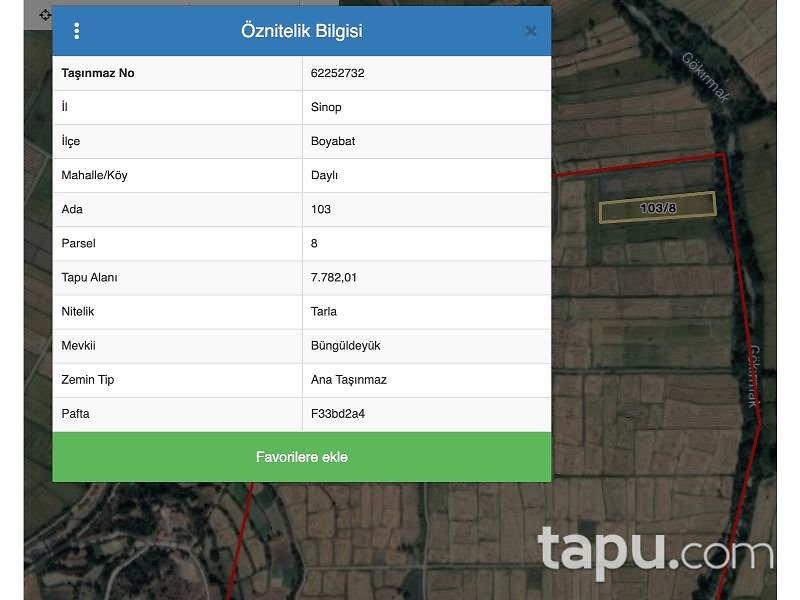Click the Parsel value 8
This screenshot has width=800, height=600.
(x=314, y=243)
